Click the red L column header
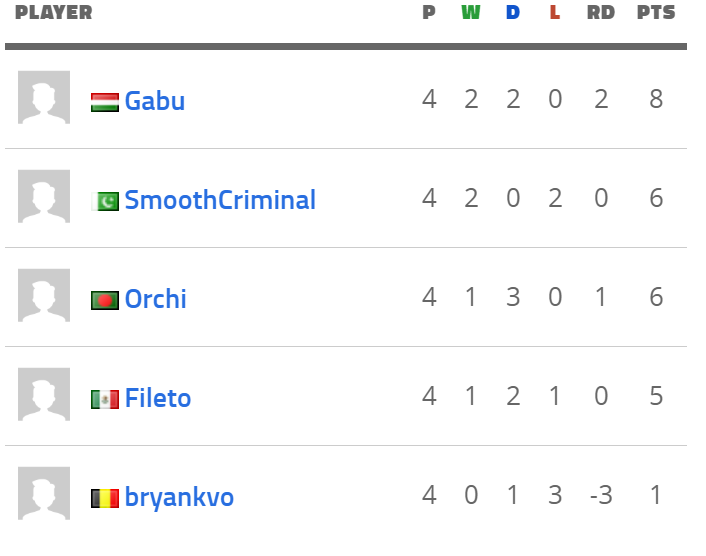706x556 pixels. point(555,12)
